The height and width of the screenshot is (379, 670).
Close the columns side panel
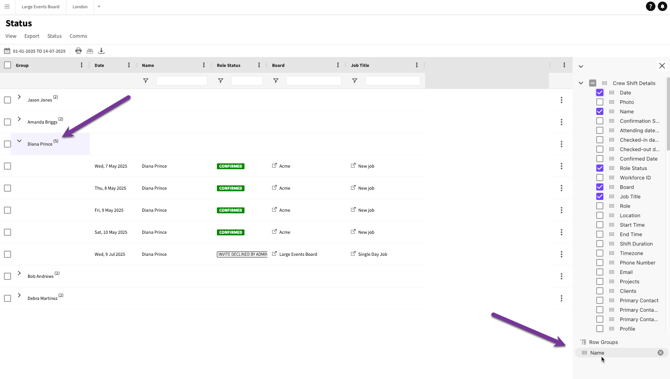tap(662, 66)
